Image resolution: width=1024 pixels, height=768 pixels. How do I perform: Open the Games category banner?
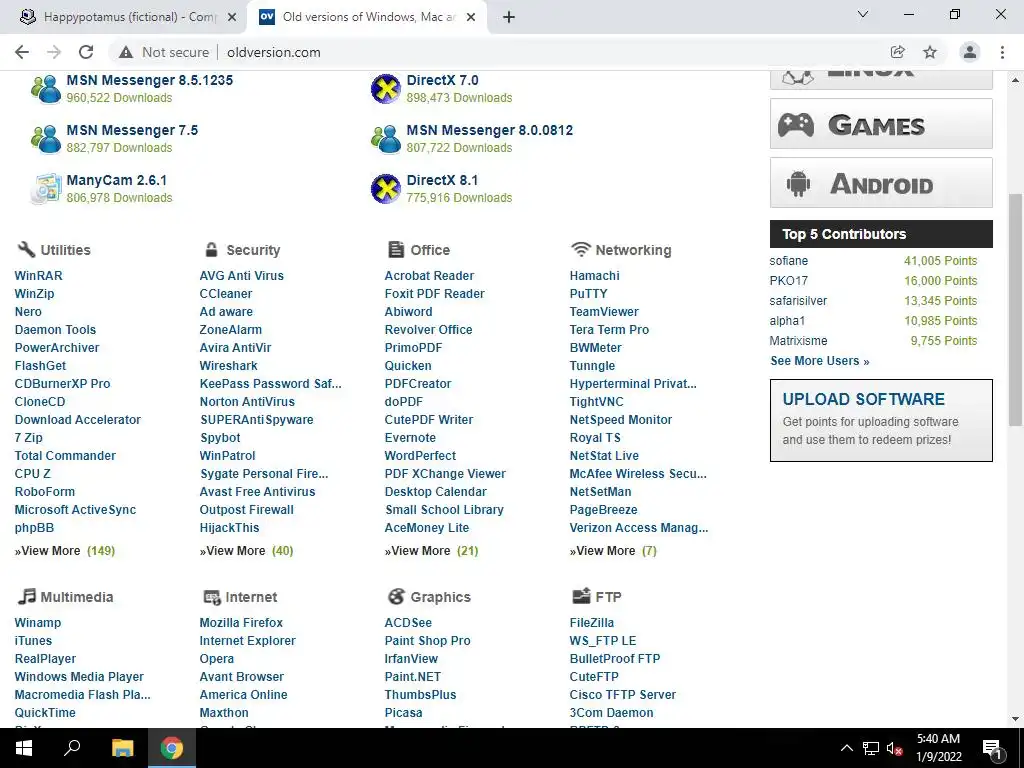(x=881, y=124)
